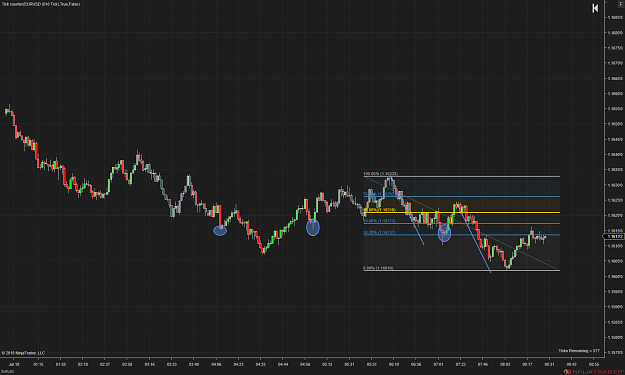Click the 1.16850 price axis label
This screenshot has height=375, width=625.
pos(615,18)
